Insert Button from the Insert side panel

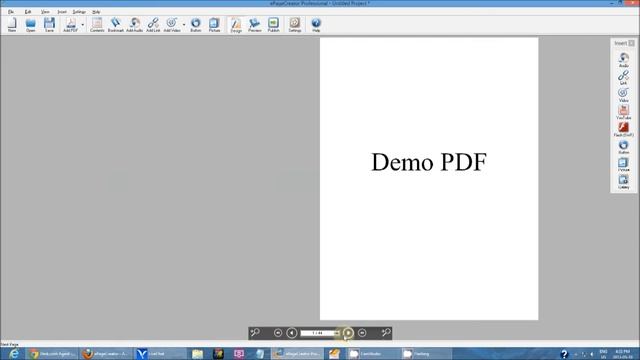point(623,147)
